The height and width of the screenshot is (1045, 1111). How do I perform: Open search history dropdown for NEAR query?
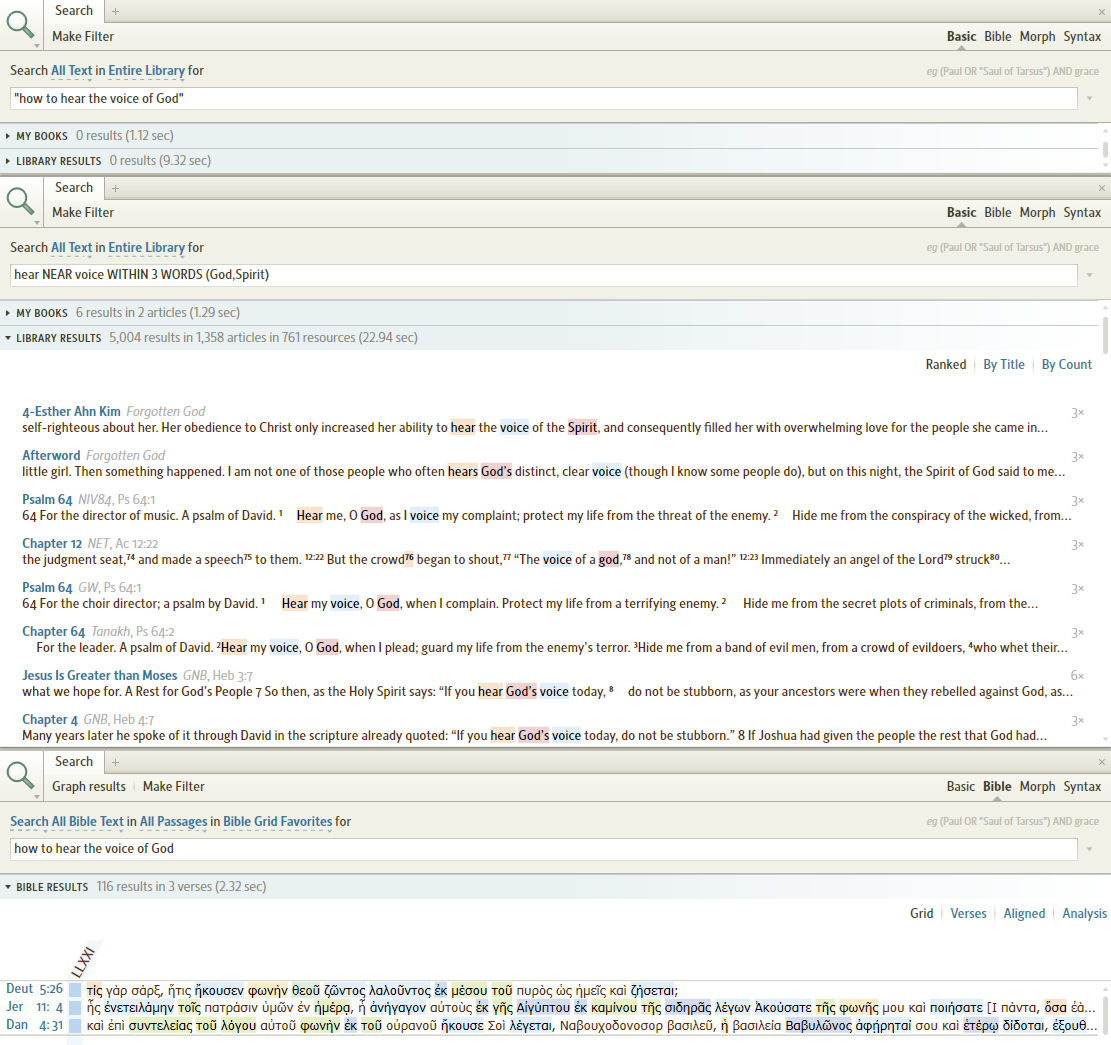point(1090,275)
